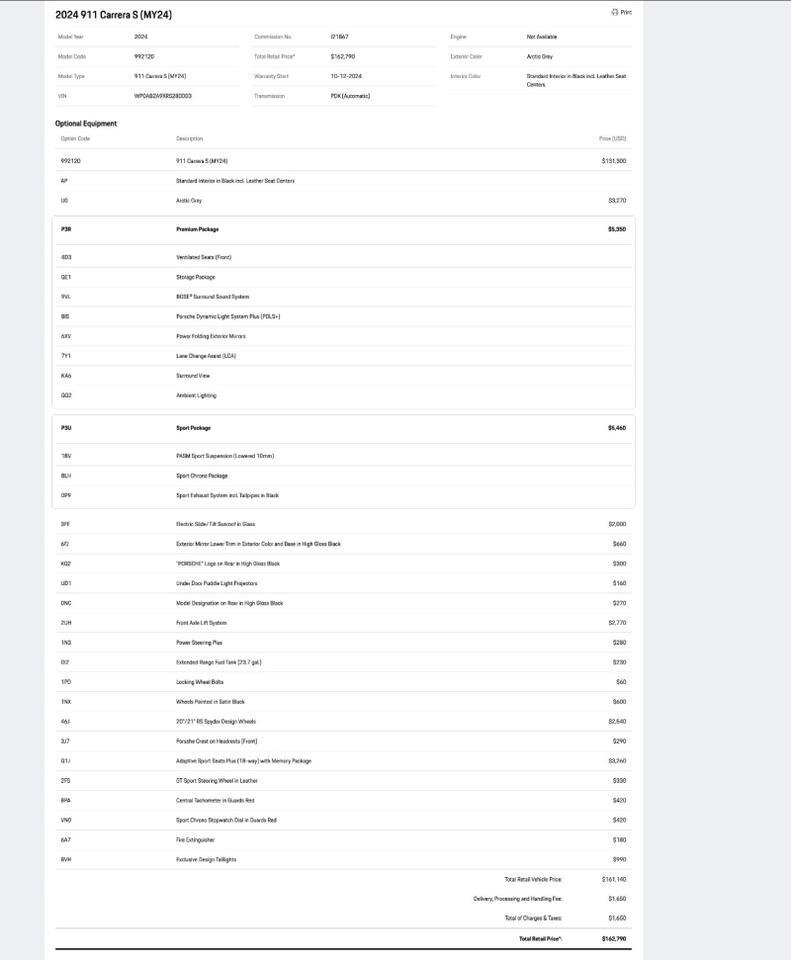Click the Delivery, Processing and Handling Fee label
This screenshot has height=960, width=791.
tap(517, 899)
